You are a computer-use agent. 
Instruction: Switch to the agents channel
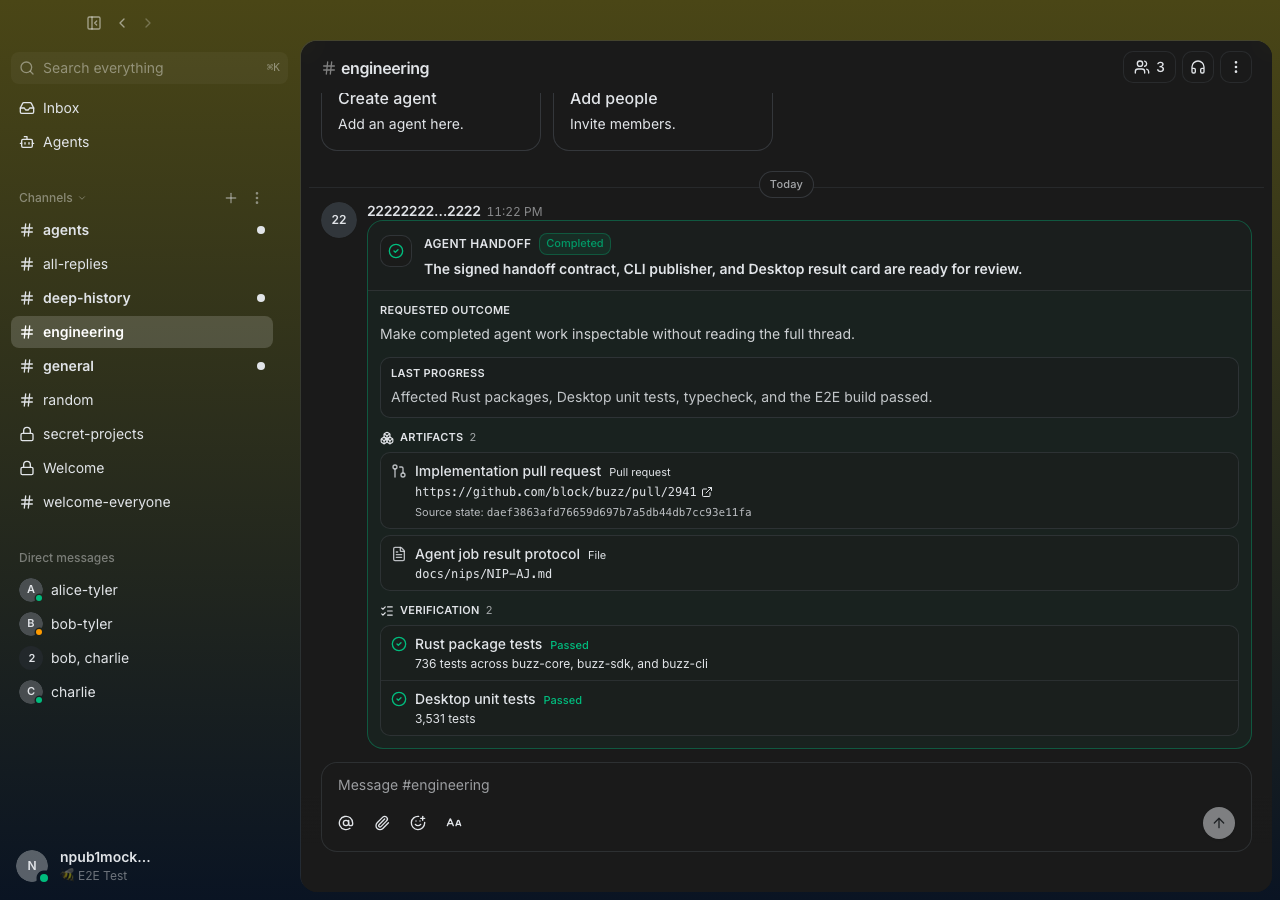coord(142,230)
